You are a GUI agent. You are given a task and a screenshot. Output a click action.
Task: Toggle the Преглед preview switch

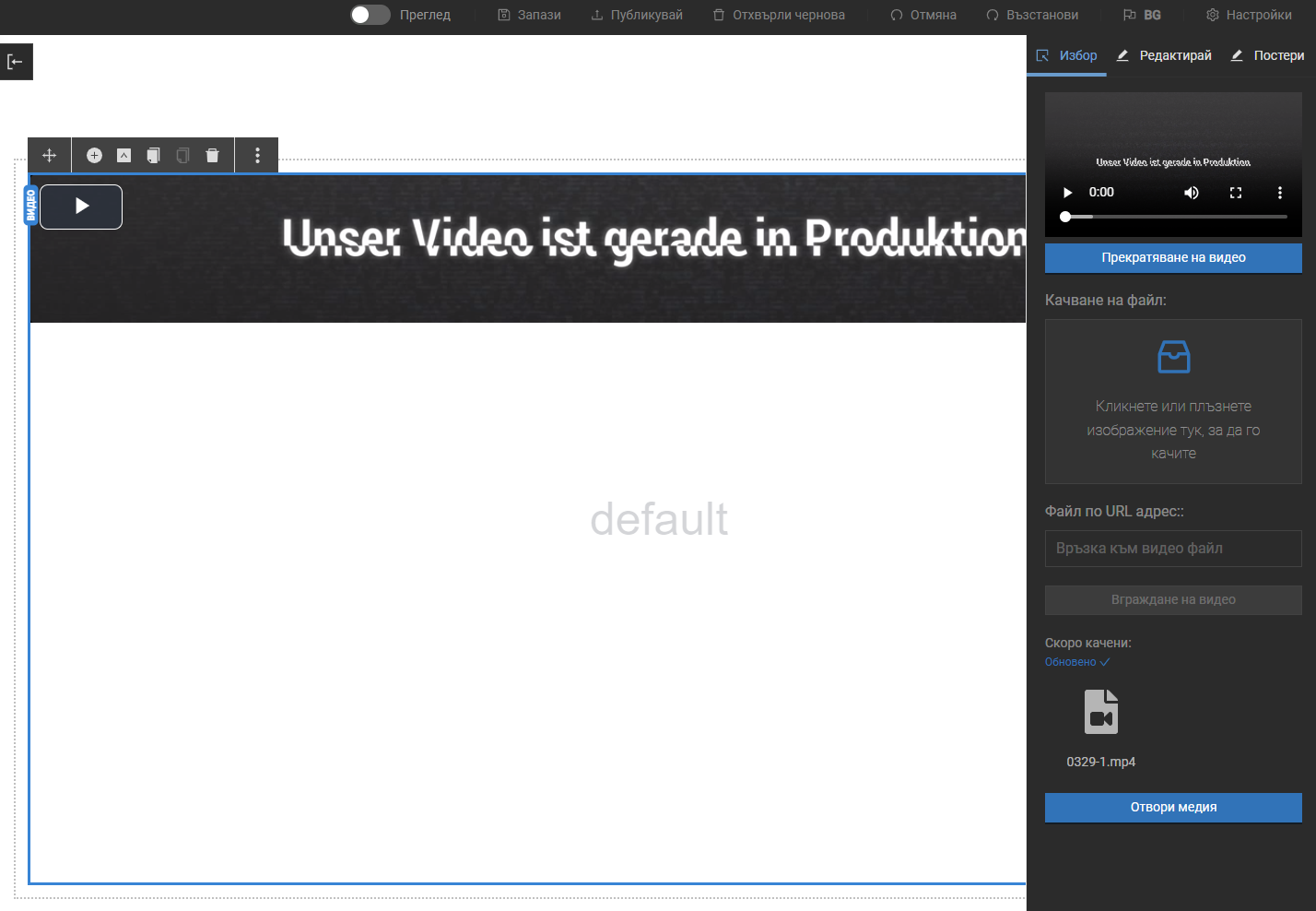(x=370, y=15)
